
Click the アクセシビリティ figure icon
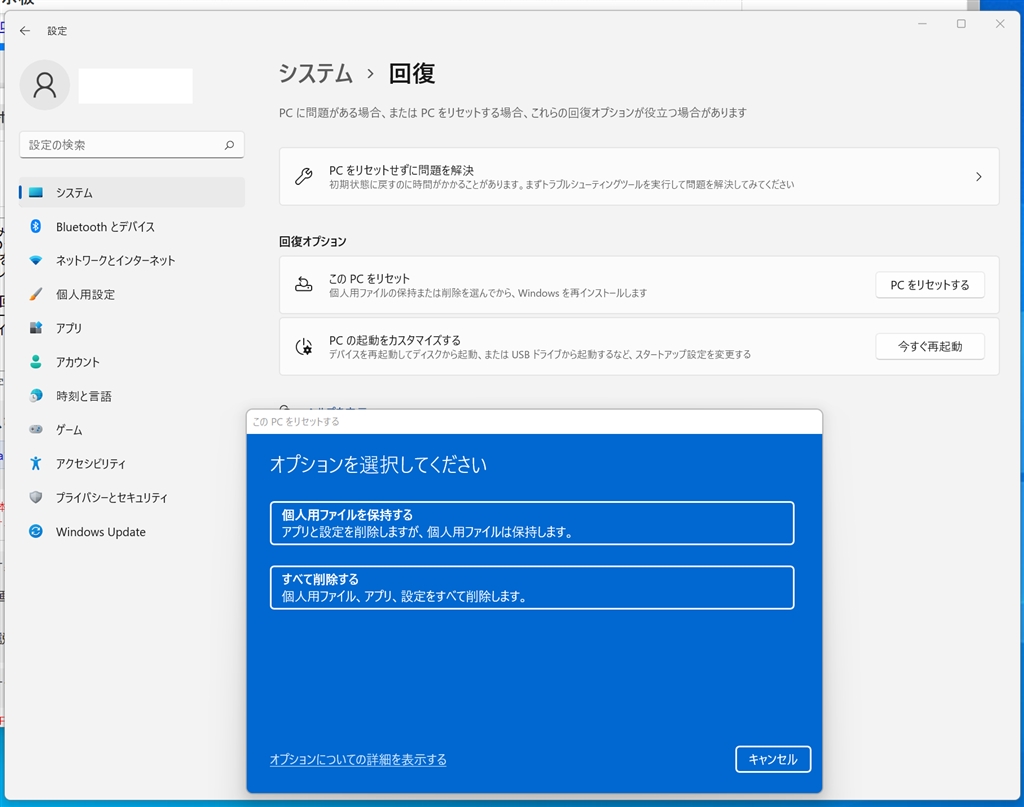click(x=36, y=464)
